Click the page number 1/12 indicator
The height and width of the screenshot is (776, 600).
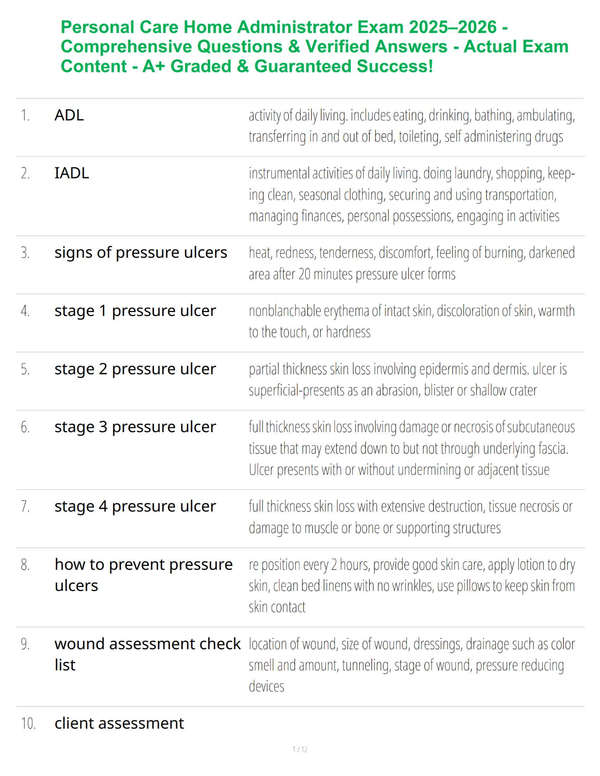(300, 750)
